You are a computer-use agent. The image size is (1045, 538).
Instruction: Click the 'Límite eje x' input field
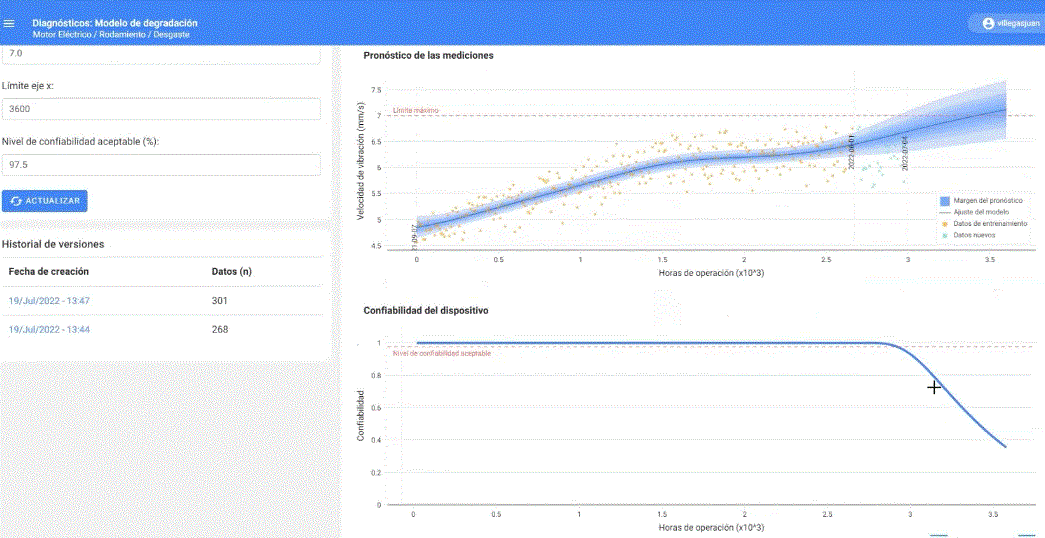pos(161,110)
